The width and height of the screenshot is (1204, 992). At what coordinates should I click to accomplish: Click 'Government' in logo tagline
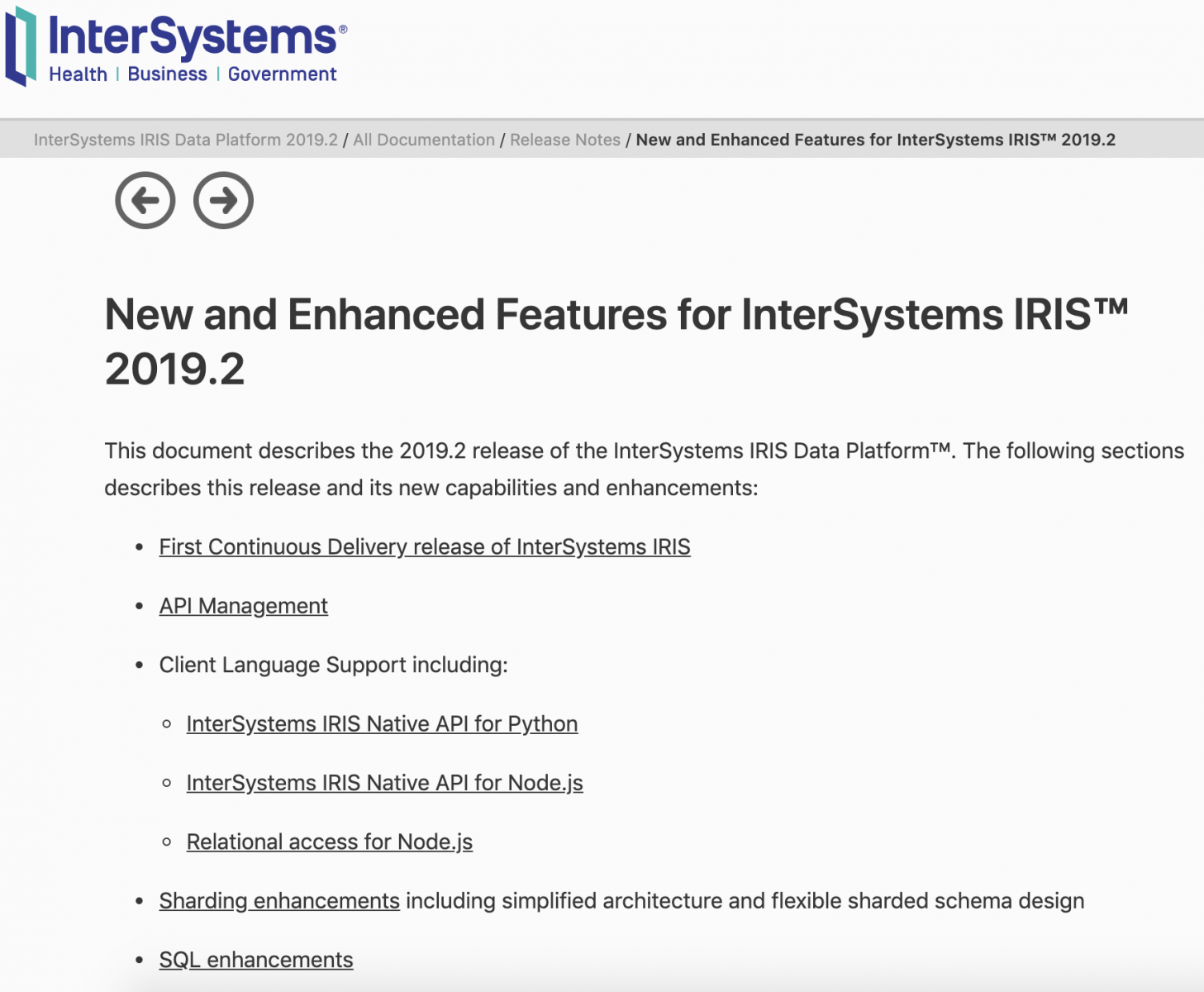point(283,74)
